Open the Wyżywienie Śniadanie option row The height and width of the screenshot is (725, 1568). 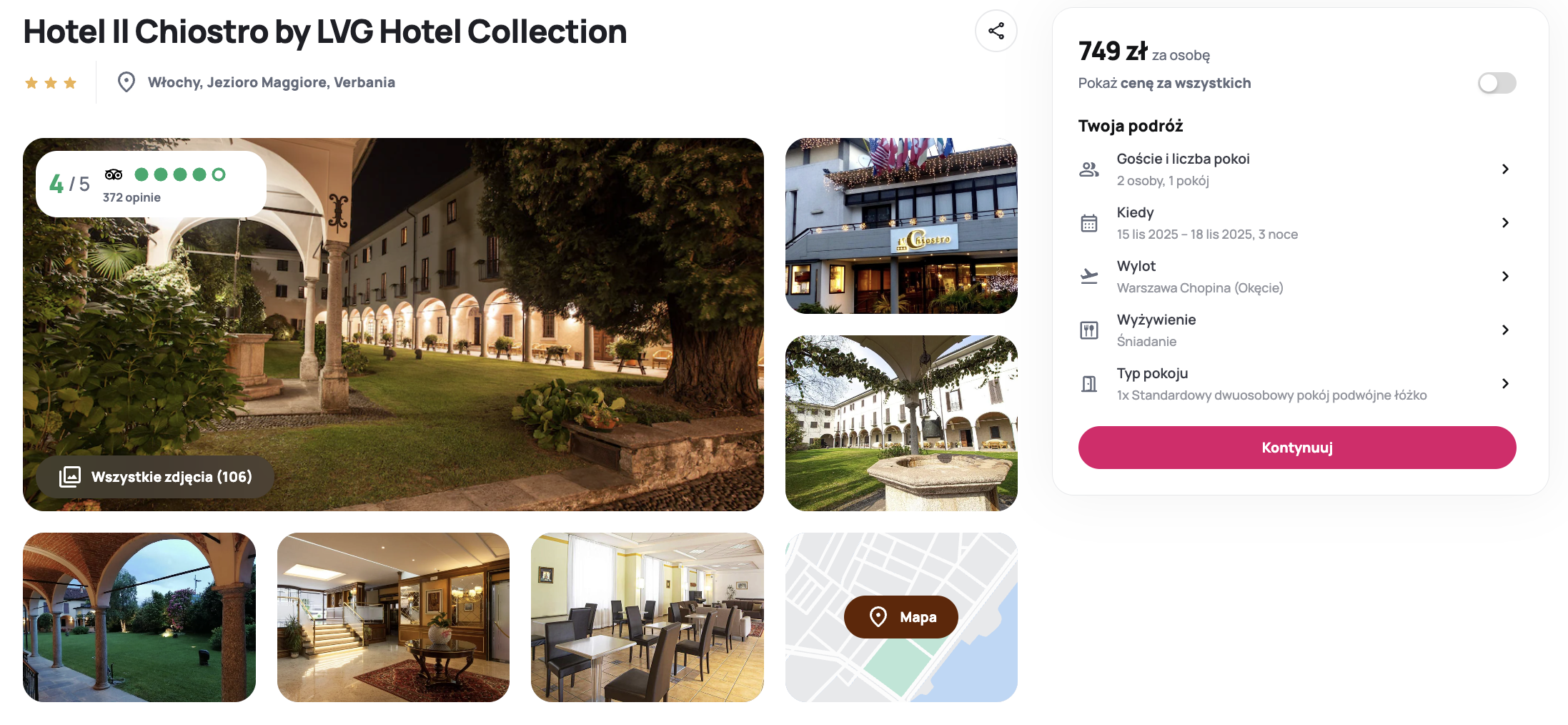point(1296,330)
